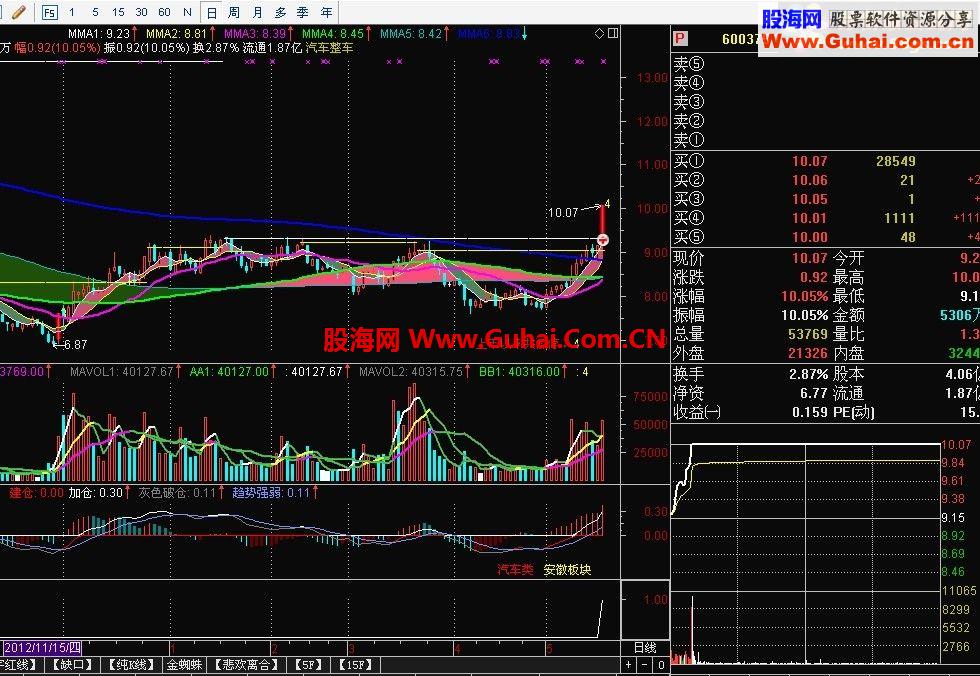Click the 6.87 low price annotation
This screenshot has width=980, height=676.
point(75,344)
